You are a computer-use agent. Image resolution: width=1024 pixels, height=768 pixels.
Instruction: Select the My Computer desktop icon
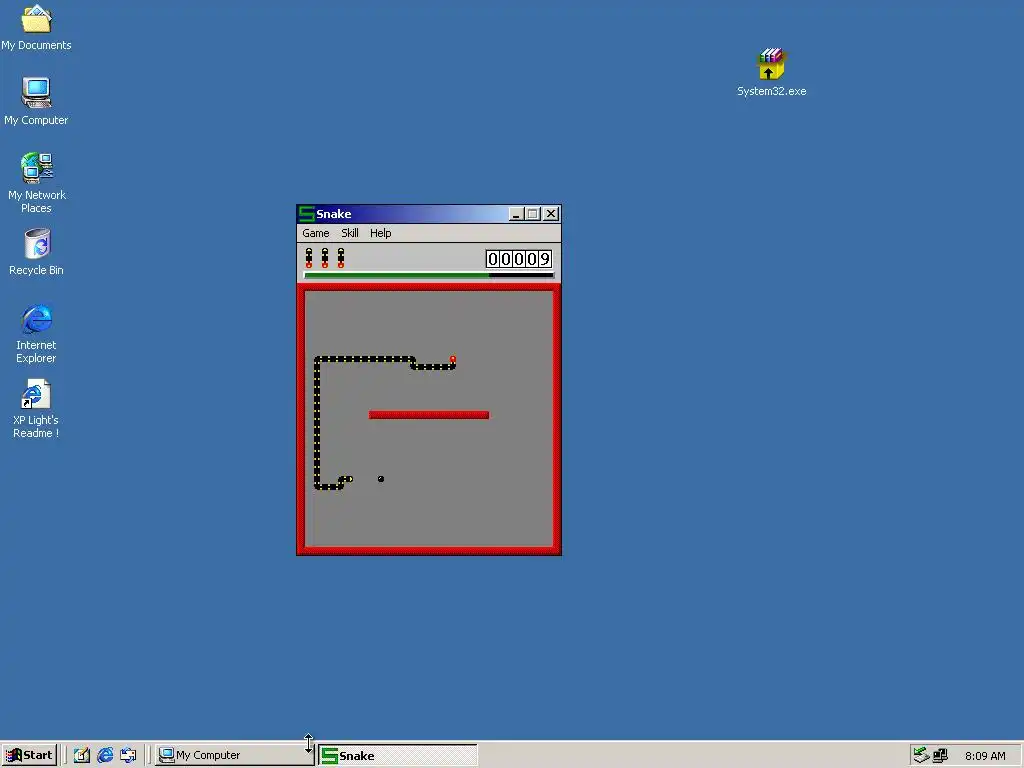tap(36, 101)
